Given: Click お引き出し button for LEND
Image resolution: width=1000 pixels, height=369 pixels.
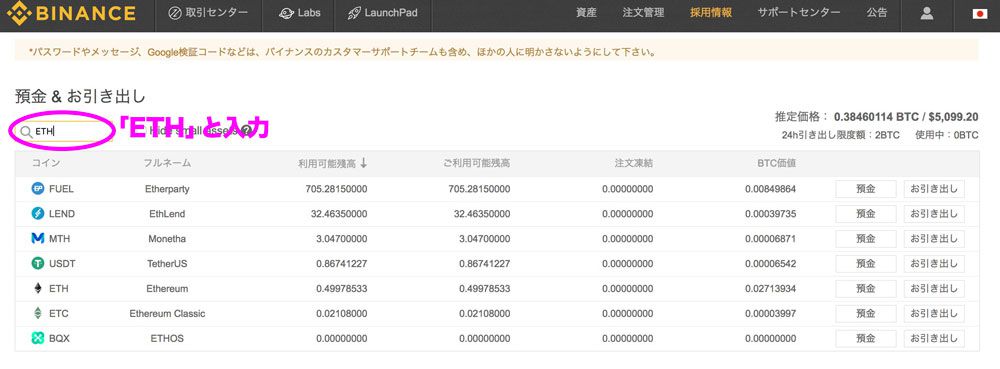Looking at the screenshot, I should coord(934,213).
